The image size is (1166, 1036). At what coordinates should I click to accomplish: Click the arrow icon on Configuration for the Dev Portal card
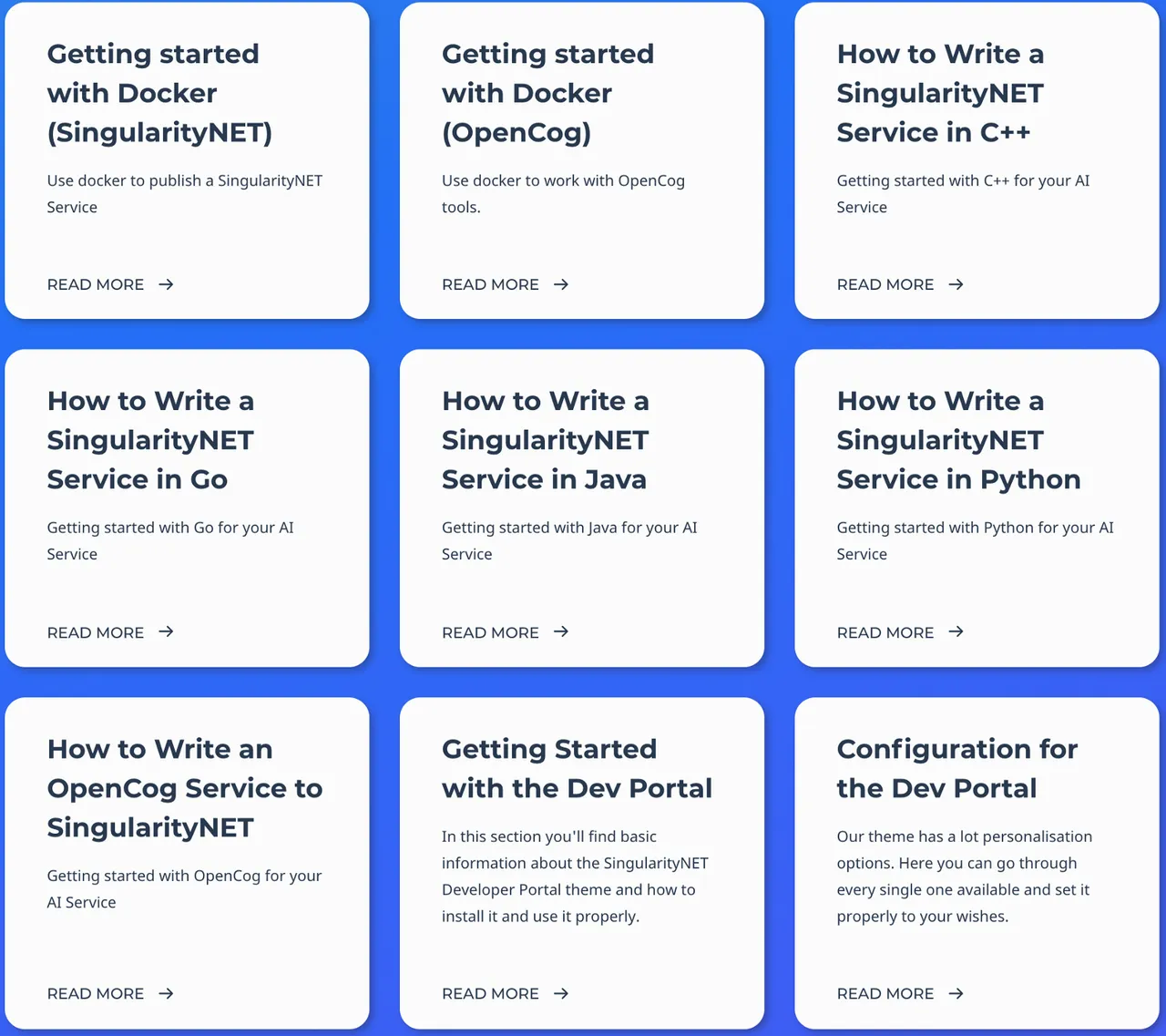[956, 993]
